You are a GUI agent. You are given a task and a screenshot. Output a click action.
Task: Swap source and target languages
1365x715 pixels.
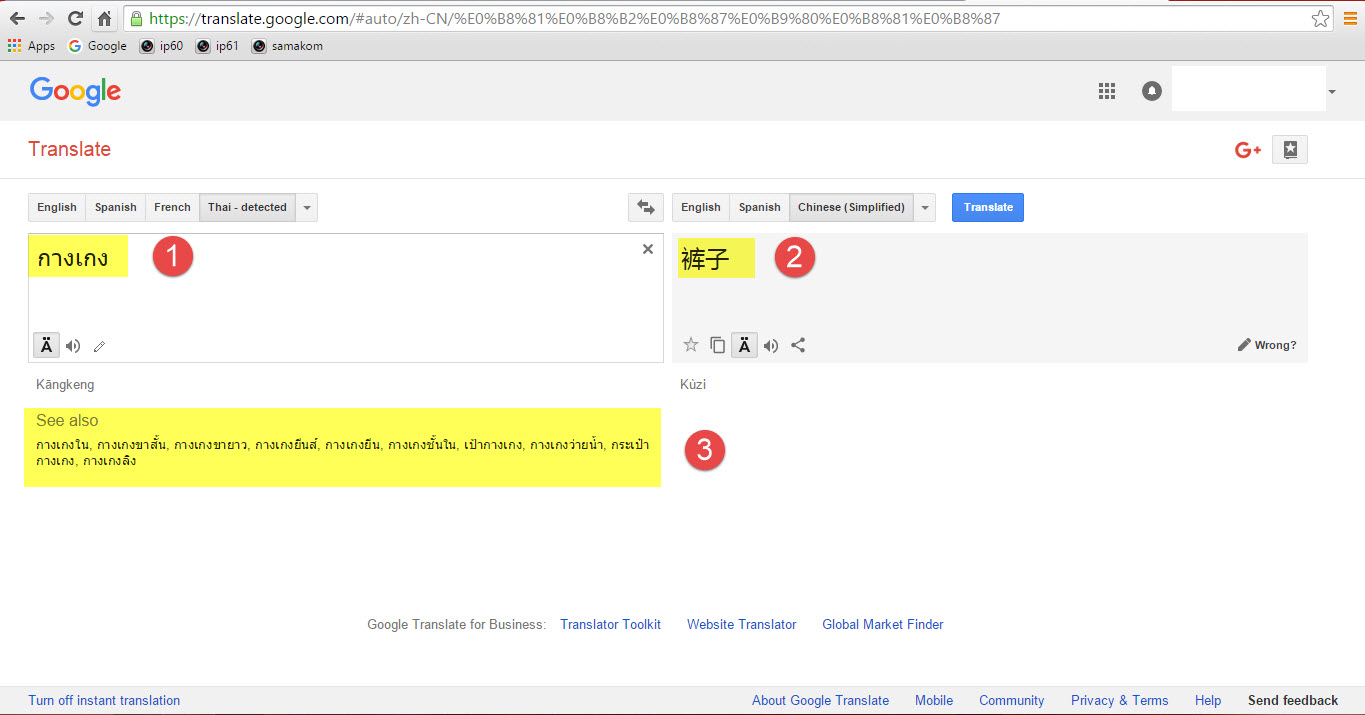[x=646, y=207]
